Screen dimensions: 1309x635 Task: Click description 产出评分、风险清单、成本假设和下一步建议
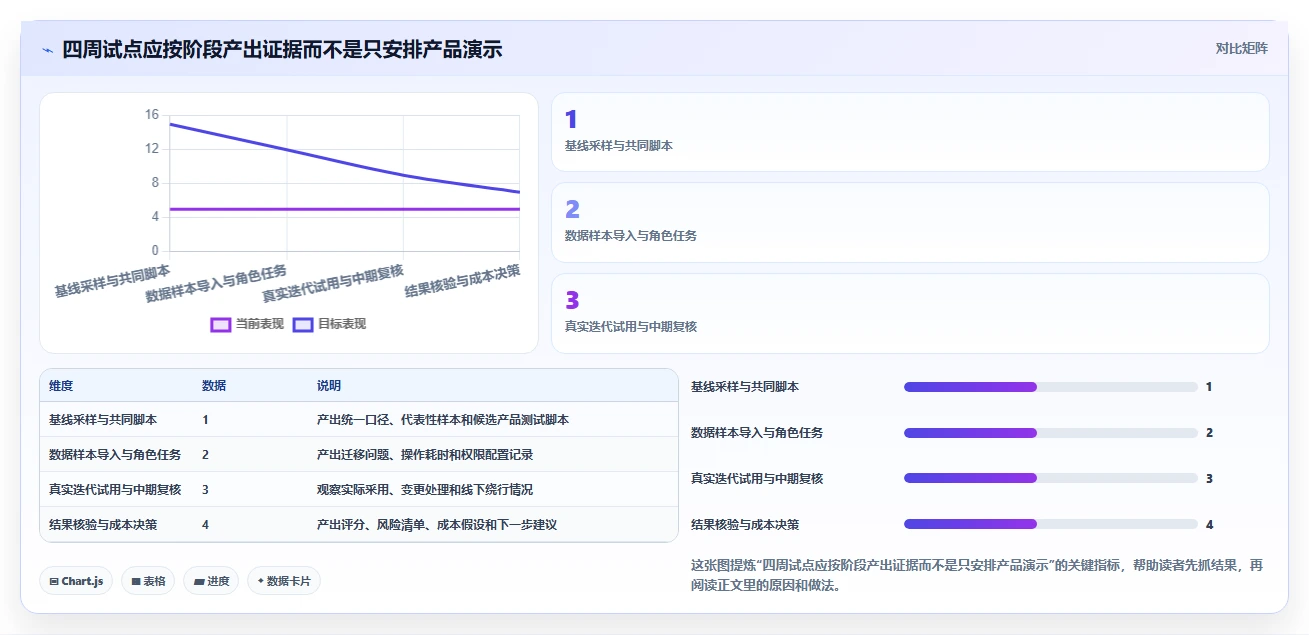(437, 524)
